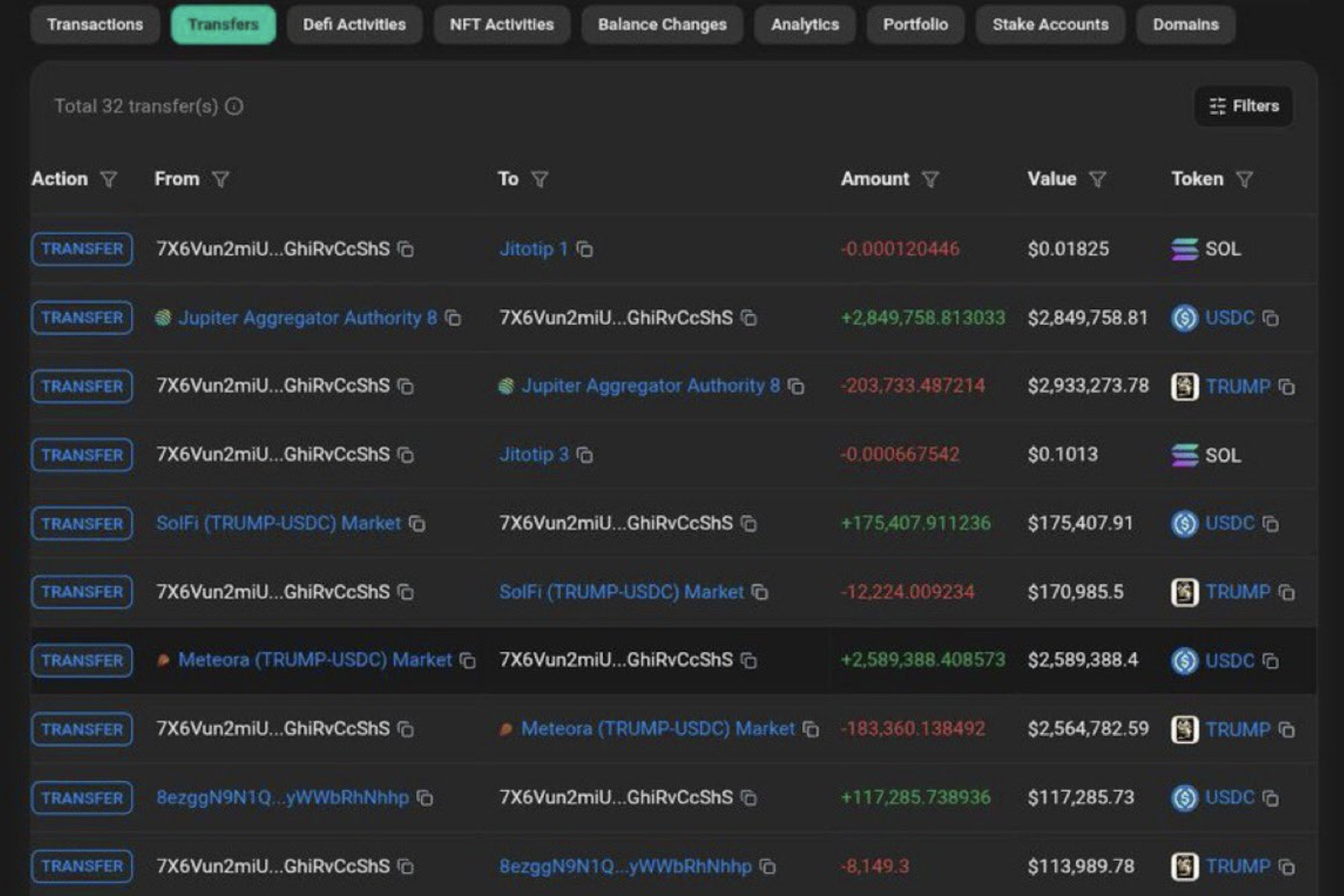Copy Meteora (TRUMP-USDC) Market sender address

pos(467,661)
